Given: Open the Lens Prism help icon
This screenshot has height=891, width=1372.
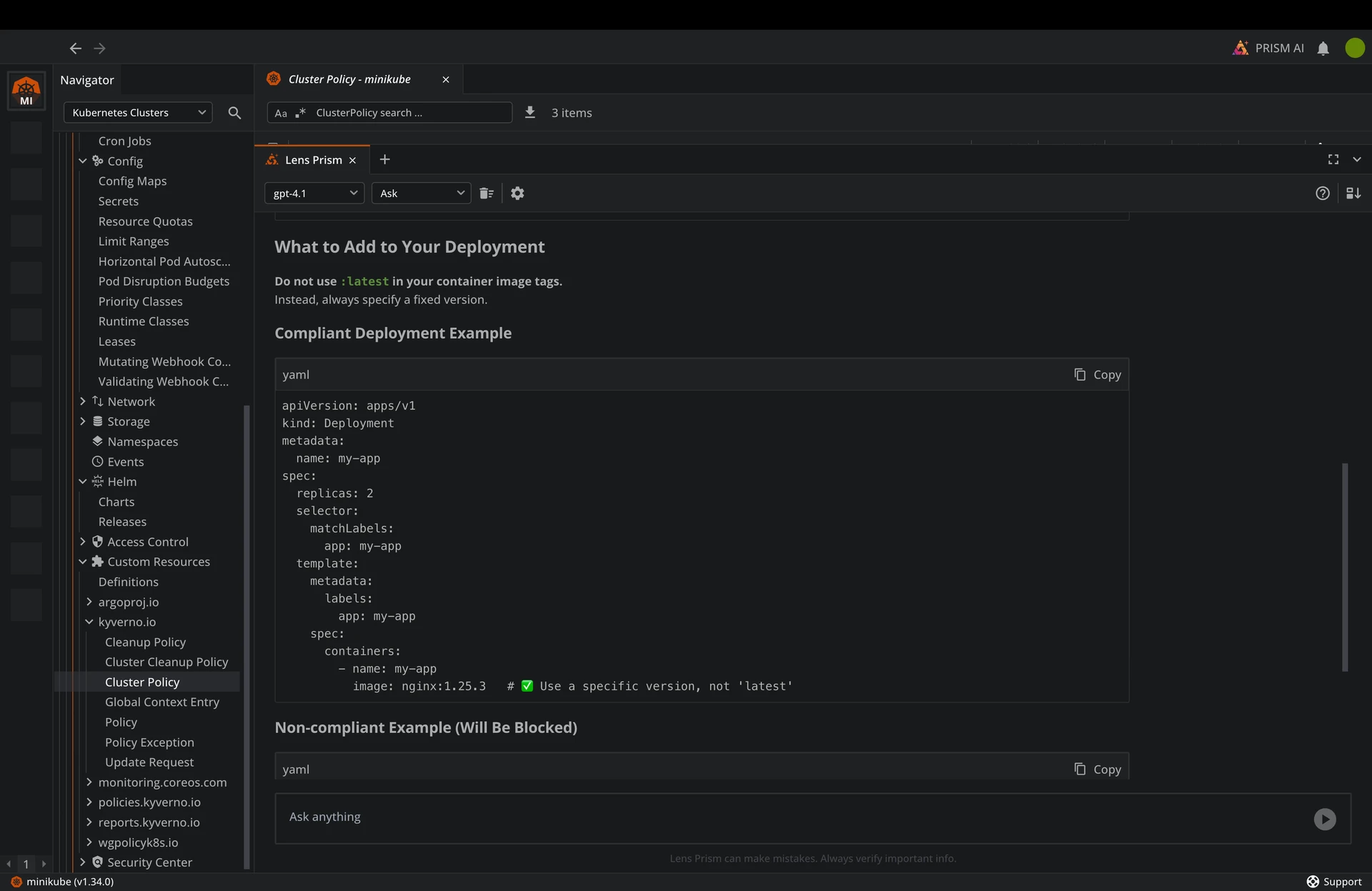Looking at the screenshot, I should (1322, 194).
